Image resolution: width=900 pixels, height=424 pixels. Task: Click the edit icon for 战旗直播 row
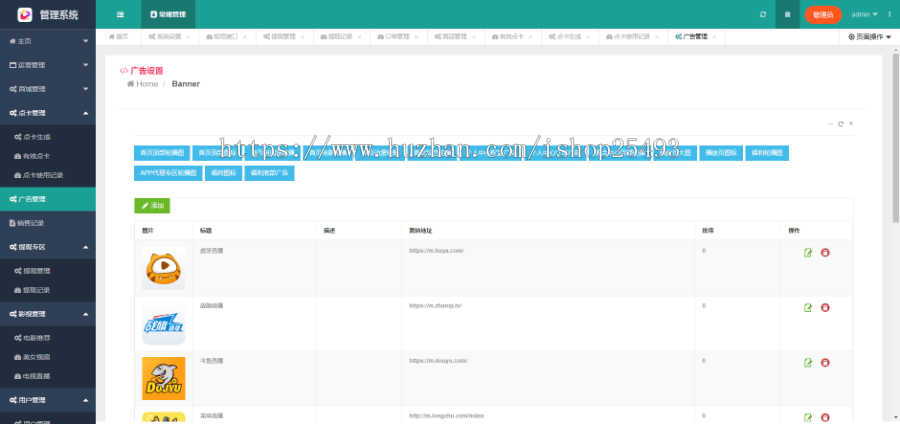click(x=808, y=307)
